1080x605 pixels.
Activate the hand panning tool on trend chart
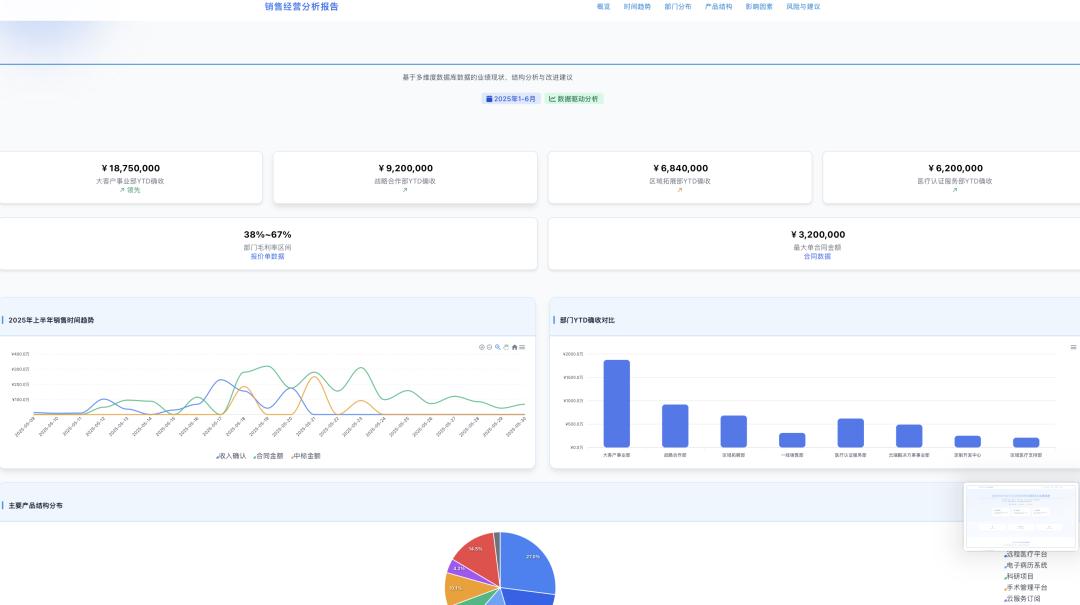click(x=506, y=347)
